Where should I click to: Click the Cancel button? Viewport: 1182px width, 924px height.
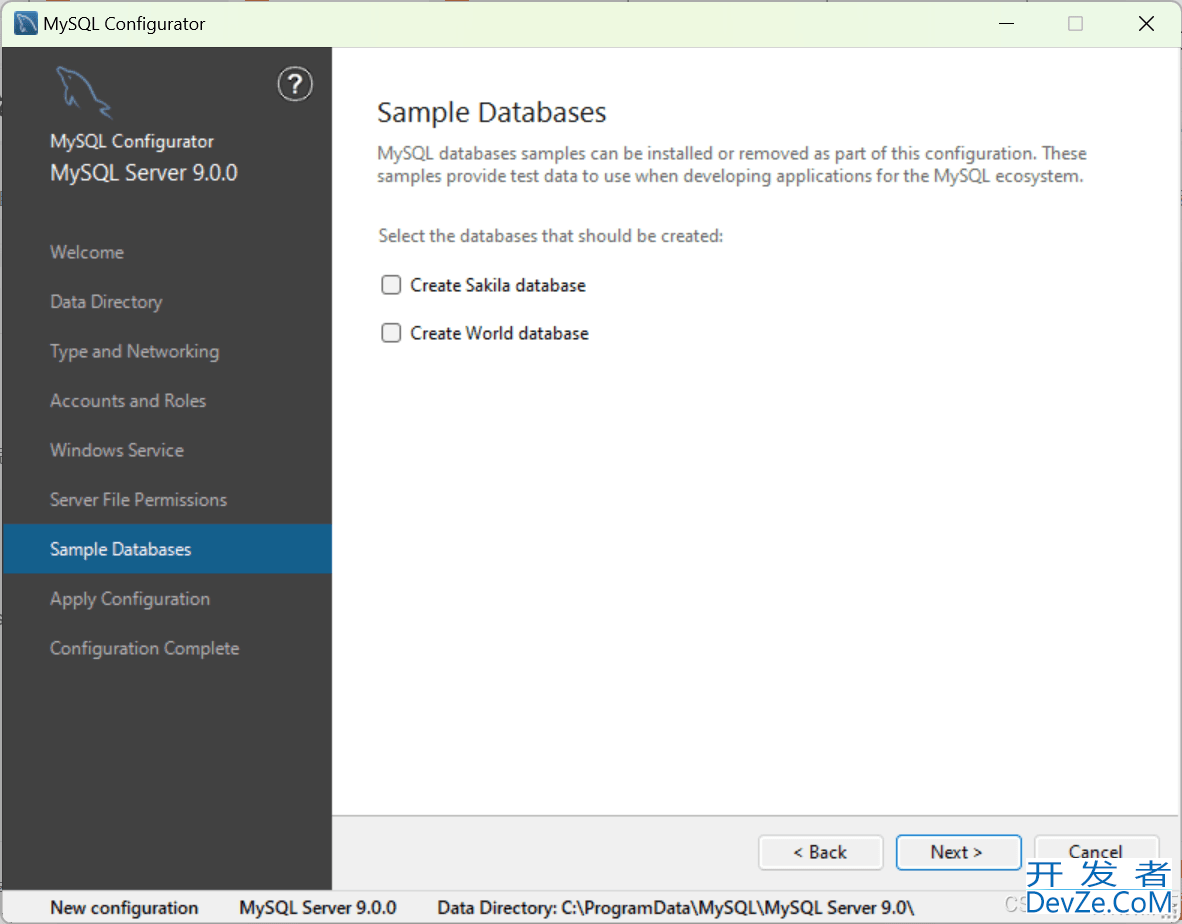[x=1095, y=852]
